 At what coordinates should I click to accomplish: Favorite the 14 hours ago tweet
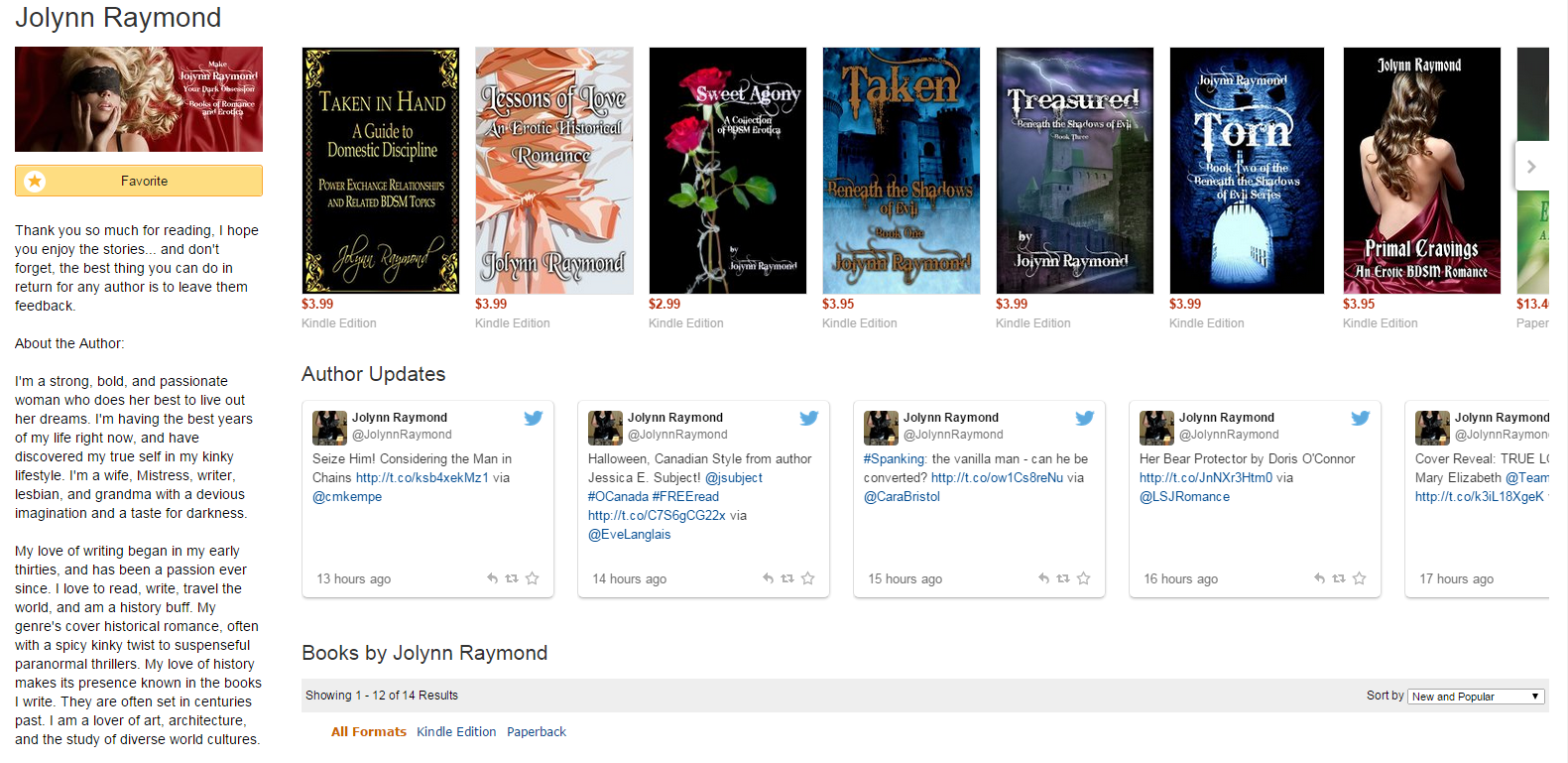point(808,578)
